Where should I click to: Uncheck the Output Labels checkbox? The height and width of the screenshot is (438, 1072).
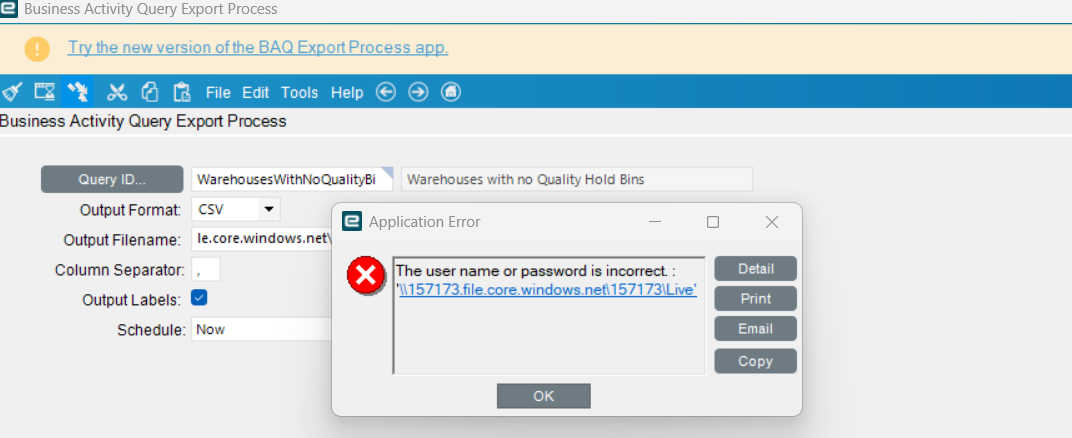(199, 298)
